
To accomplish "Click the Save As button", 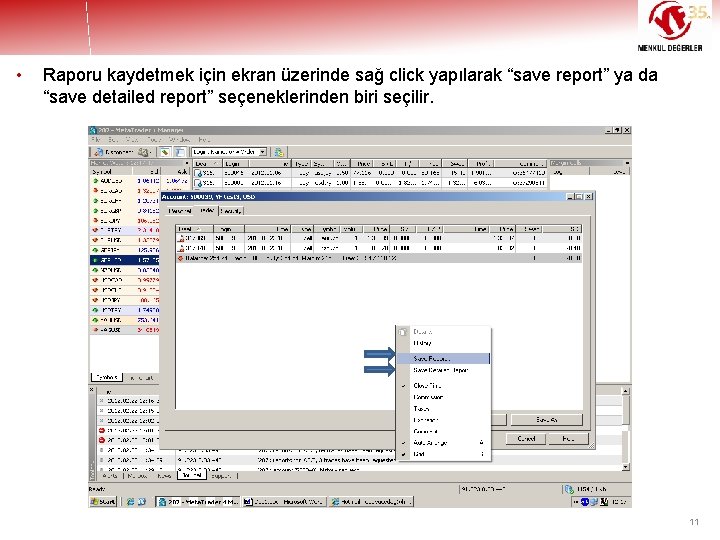I will click(x=546, y=420).
